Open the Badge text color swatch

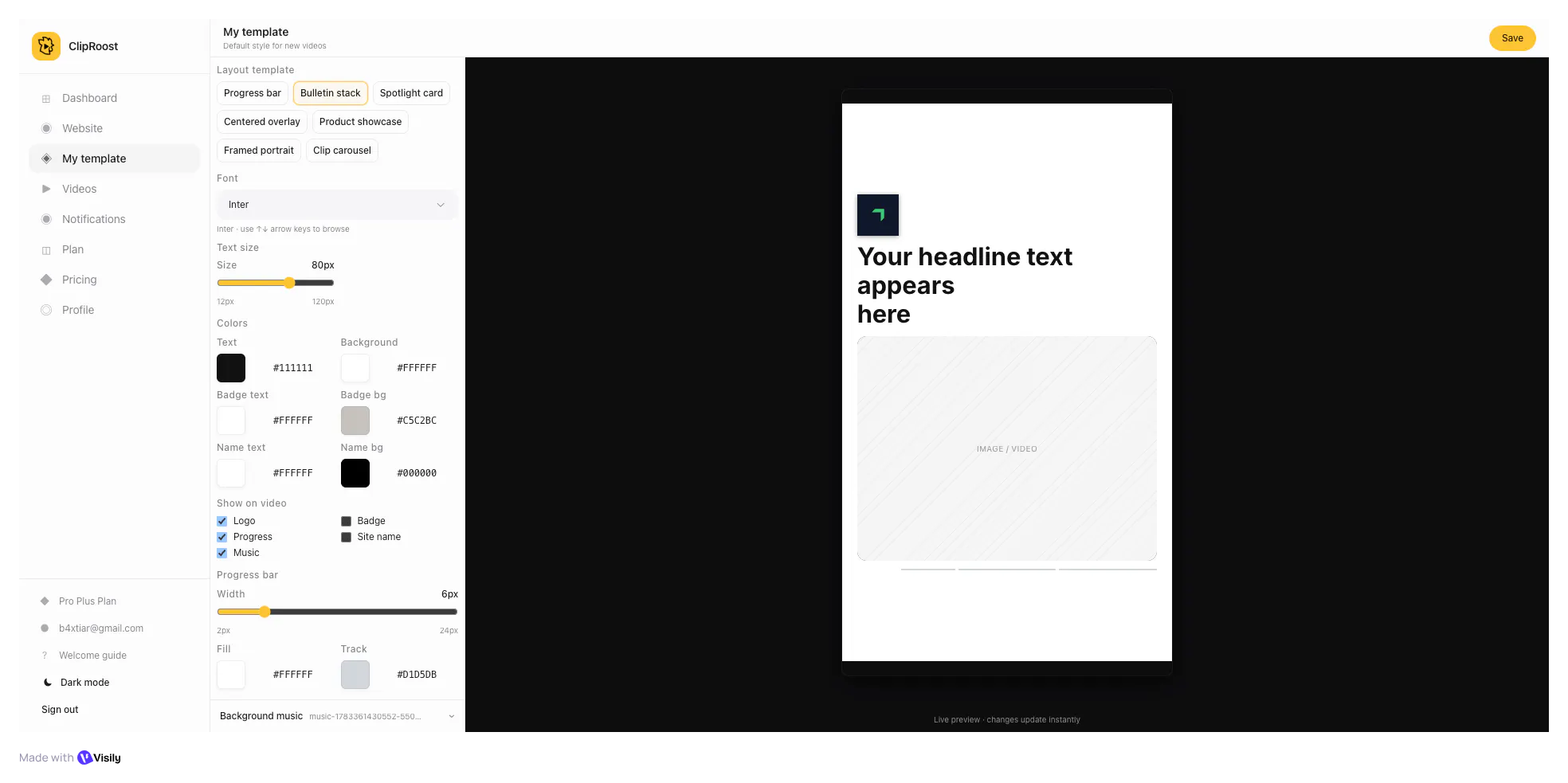pyautogui.click(x=231, y=421)
